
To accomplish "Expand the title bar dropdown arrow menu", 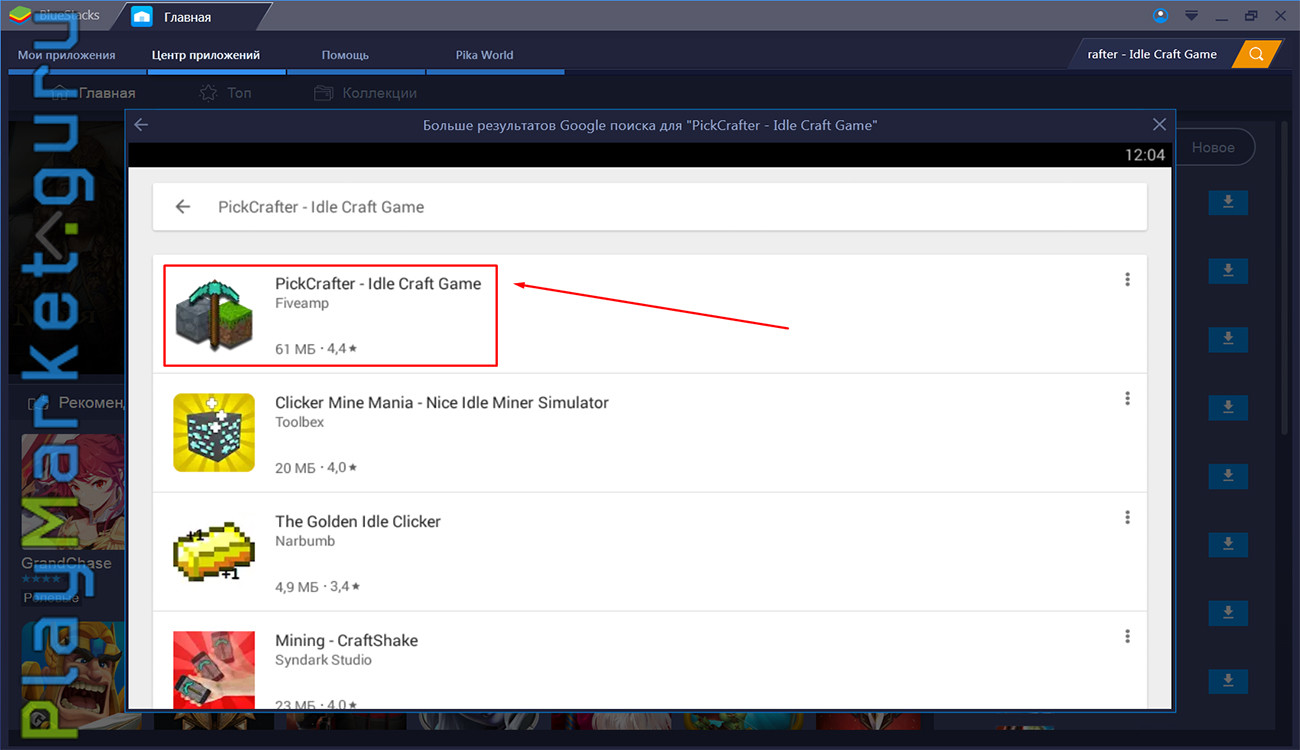I will pos(1191,16).
